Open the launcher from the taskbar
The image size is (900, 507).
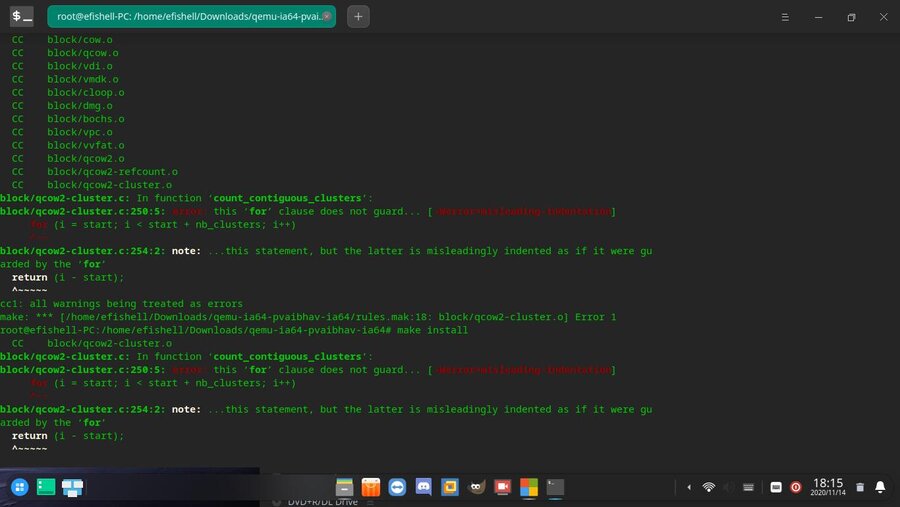[19, 487]
